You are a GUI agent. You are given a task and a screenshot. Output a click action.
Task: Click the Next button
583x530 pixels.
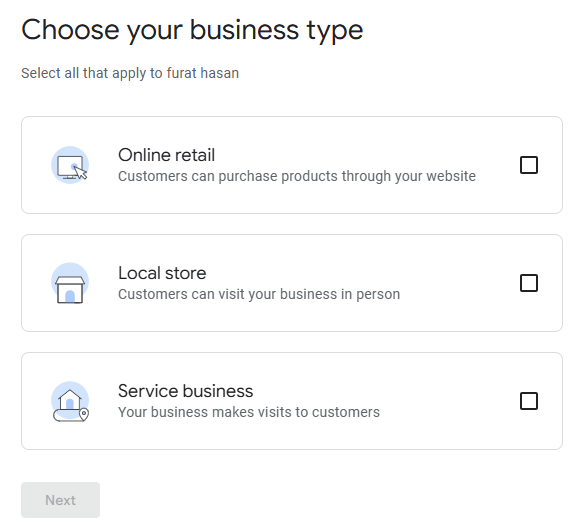pyautogui.click(x=60, y=500)
